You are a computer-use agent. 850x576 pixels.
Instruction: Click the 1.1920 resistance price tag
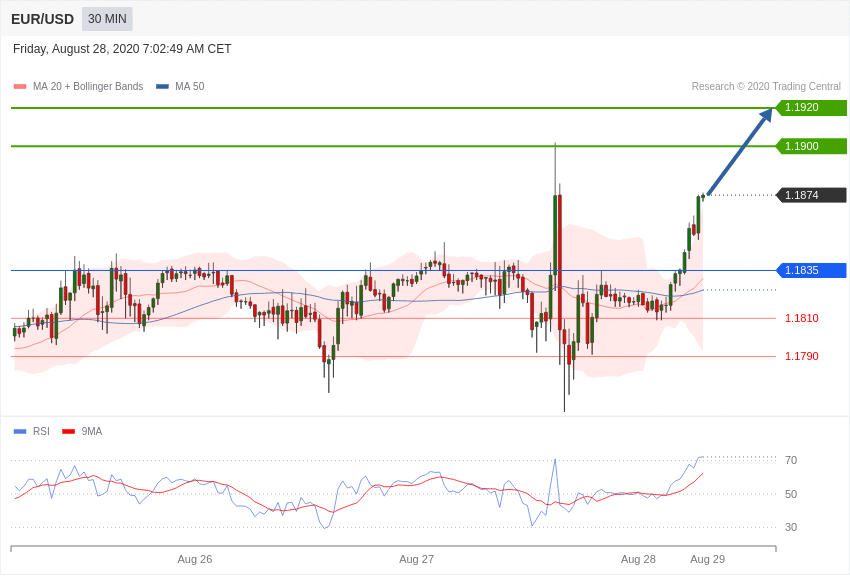pos(811,107)
